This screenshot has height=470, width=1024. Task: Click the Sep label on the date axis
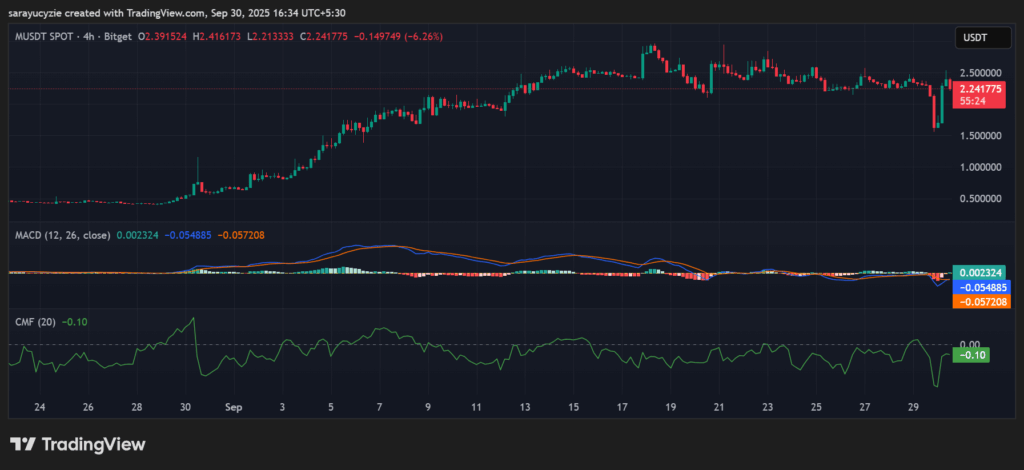click(233, 408)
